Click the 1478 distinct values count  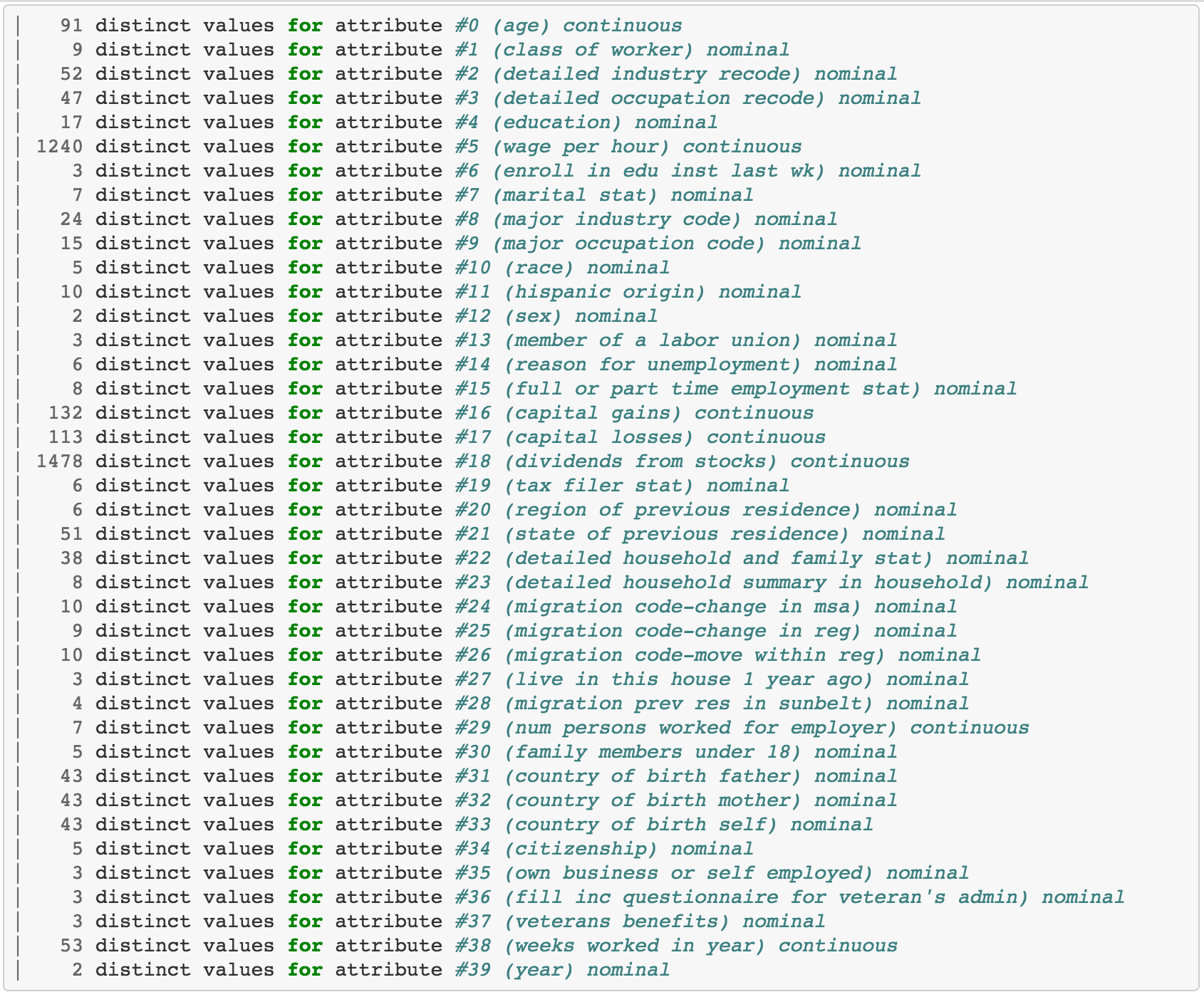coord(60,462)
